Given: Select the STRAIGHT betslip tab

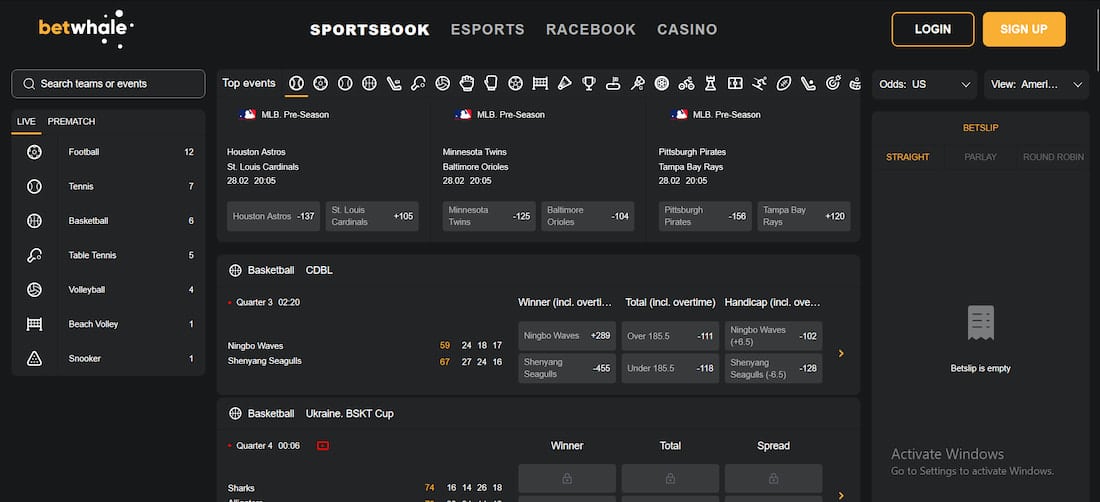Looking at the screenshot, I should [x=908, y=157].
